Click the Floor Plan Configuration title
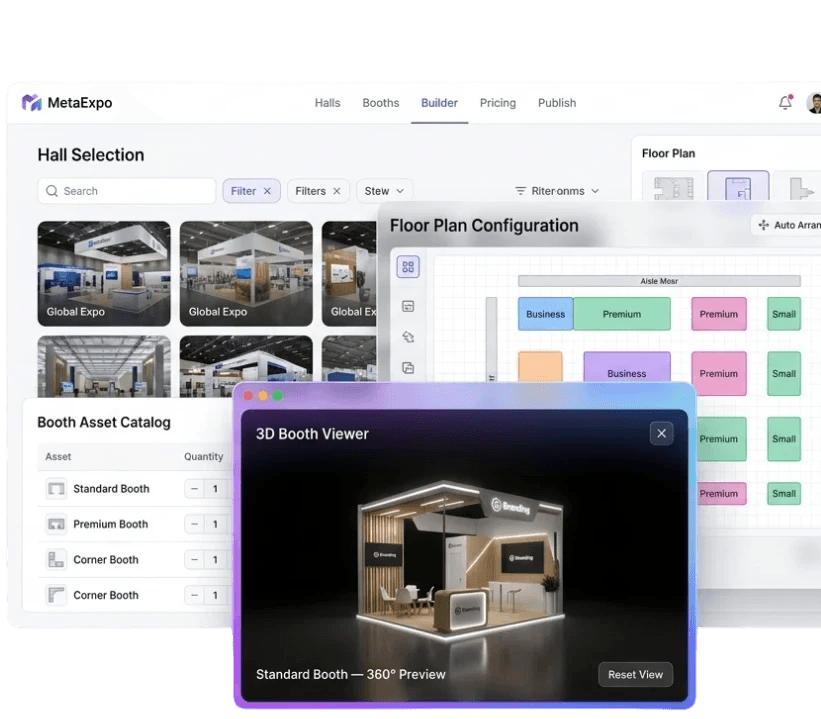 pos(484,226)
